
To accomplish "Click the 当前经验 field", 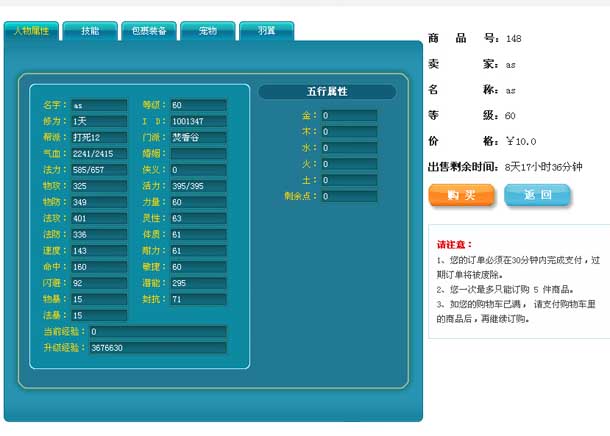I will [157, 331].
